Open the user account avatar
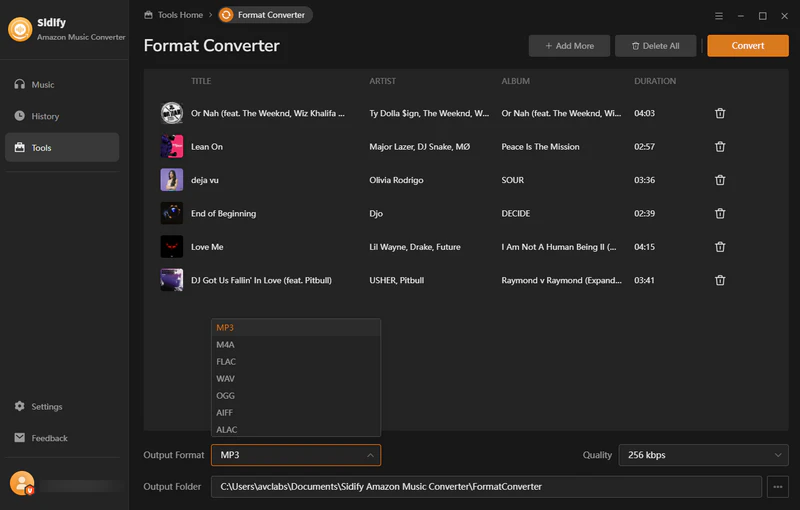This screenshot has width=800, height=510. pyautogui.click(x=22, y=483)
